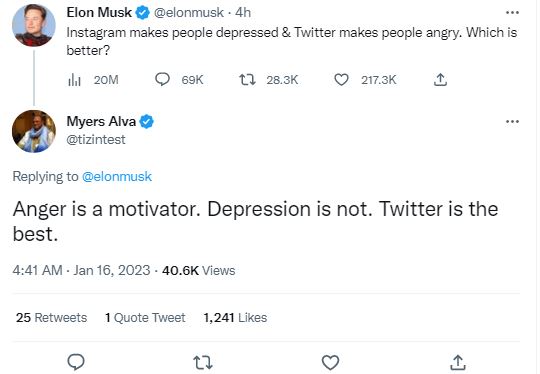The image size is (540, 374).
Task: Share Myers Alva's reply tweet
Action: [x=458, y=362]
